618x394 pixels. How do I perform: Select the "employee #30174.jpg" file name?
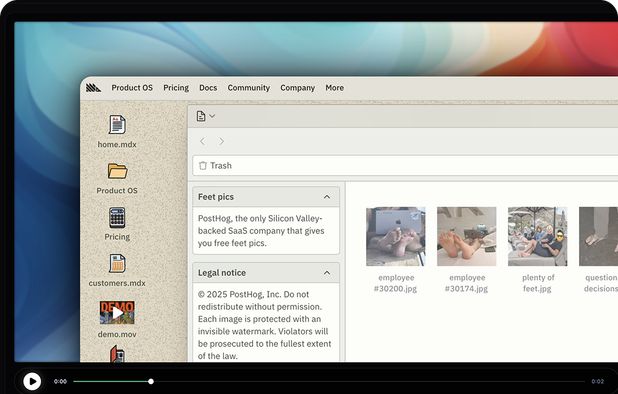click(x=467, y=283)
